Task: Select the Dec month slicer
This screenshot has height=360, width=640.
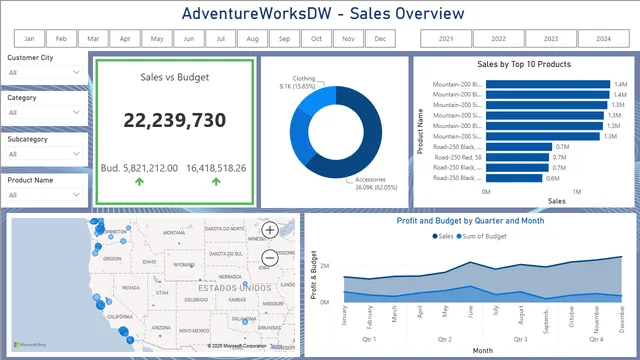Action: coord(380,39)
